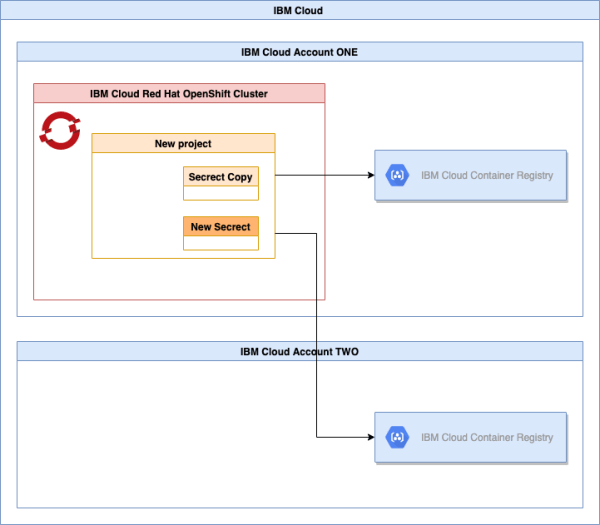Click the IBM Cloud Account TWO header
The image size is (600, 525).
pyautogui.click(x=299, y=351)
